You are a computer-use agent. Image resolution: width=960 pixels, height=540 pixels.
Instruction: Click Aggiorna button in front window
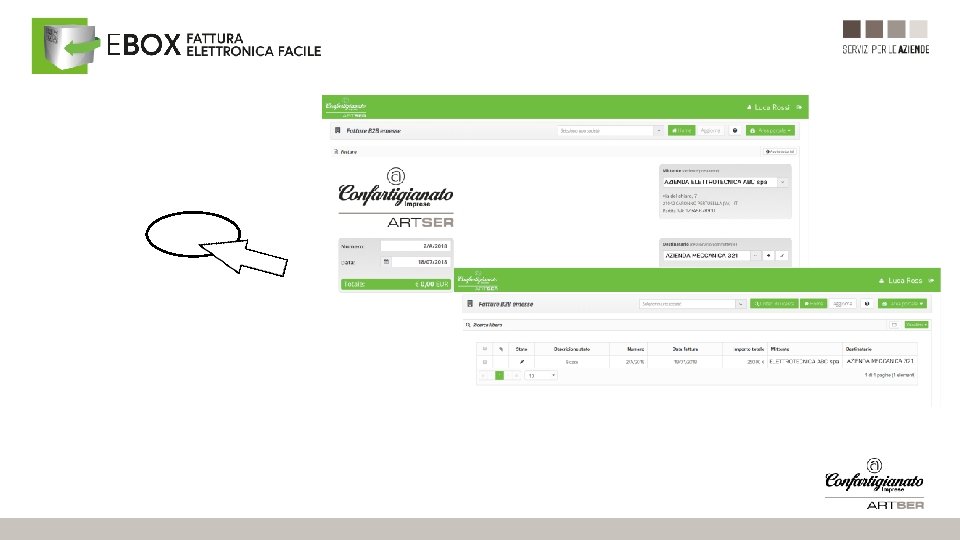(x=842, y=304)
